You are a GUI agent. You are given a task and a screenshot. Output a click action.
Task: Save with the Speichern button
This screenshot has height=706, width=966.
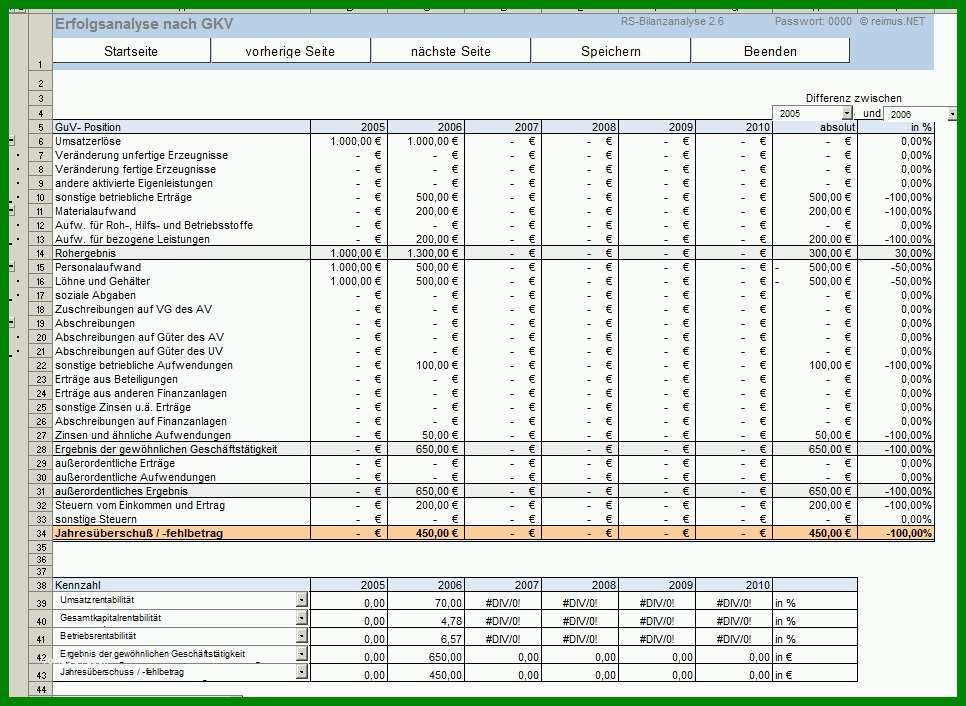click(611, 51)
